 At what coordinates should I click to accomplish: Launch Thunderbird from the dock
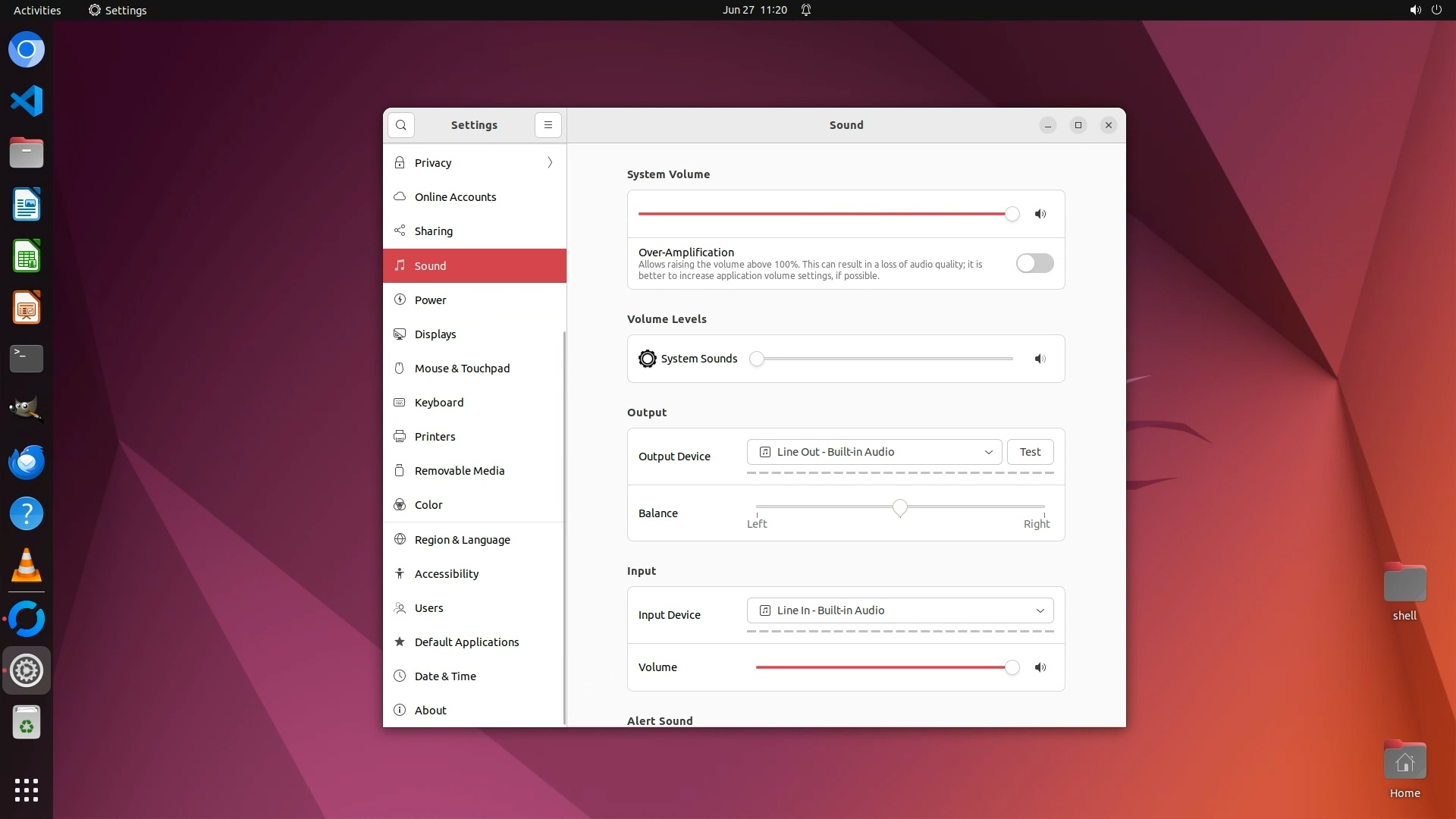(27, 463)
